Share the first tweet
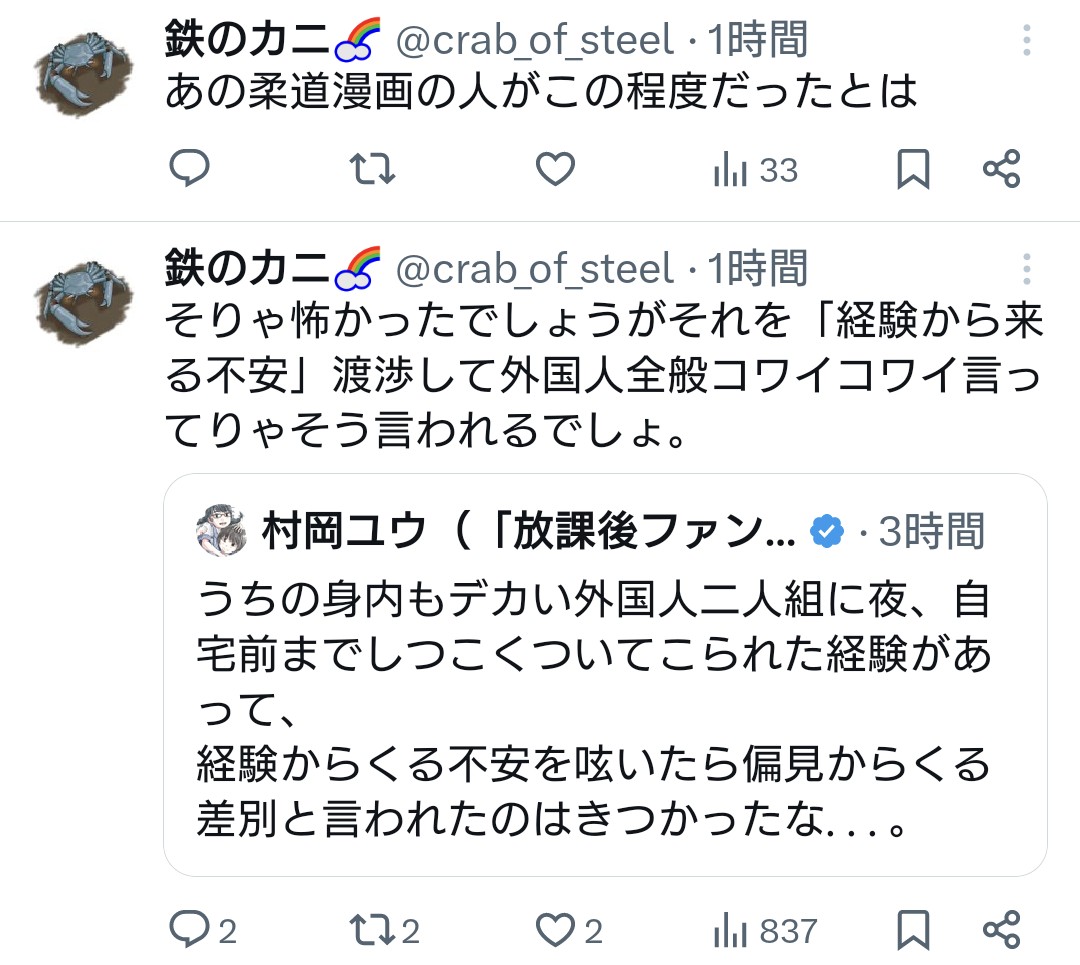Screen dimensions: 1080x965 [x=1001, y=170]
